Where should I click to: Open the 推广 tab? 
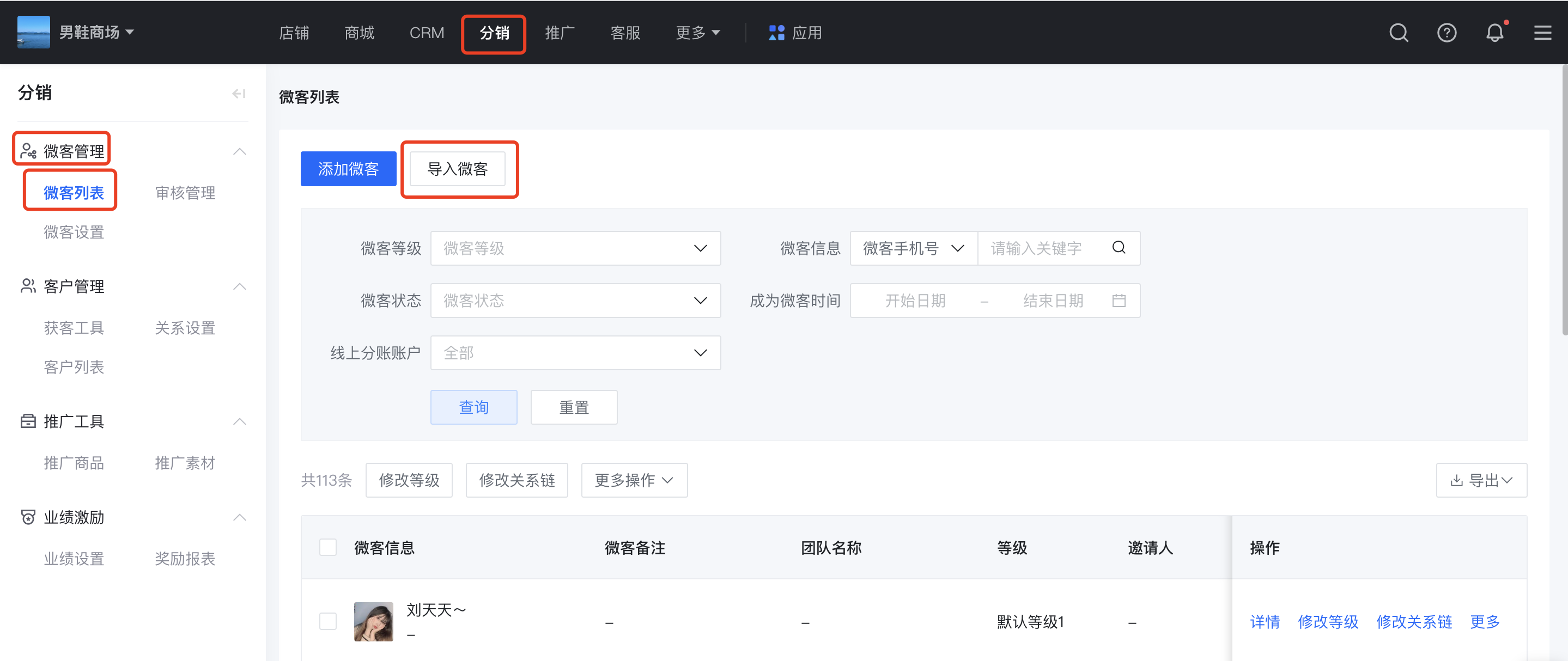coord(560,33)
